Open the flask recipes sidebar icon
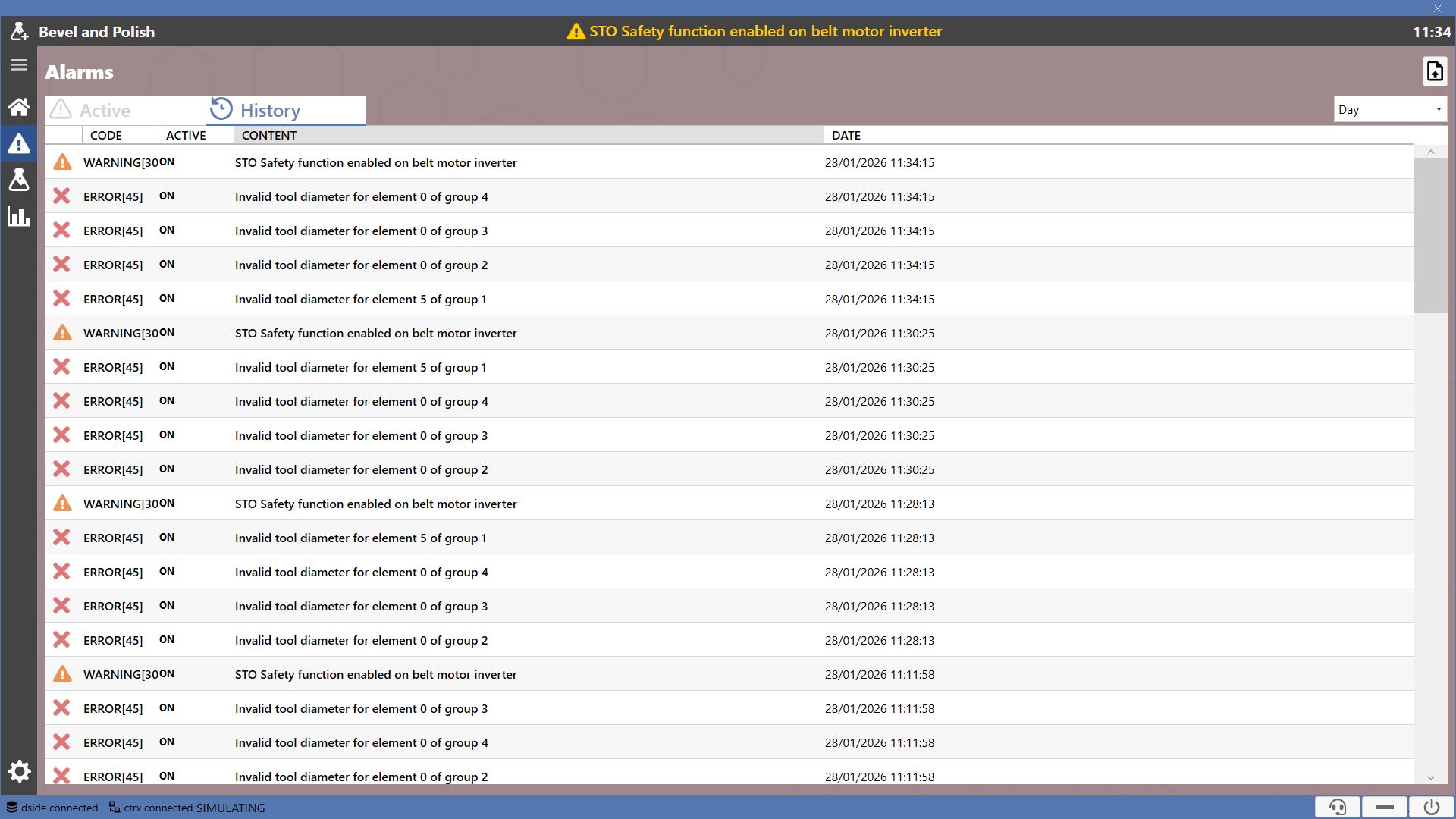Viewport: 1456px width, 819px height. coord(19,180)
